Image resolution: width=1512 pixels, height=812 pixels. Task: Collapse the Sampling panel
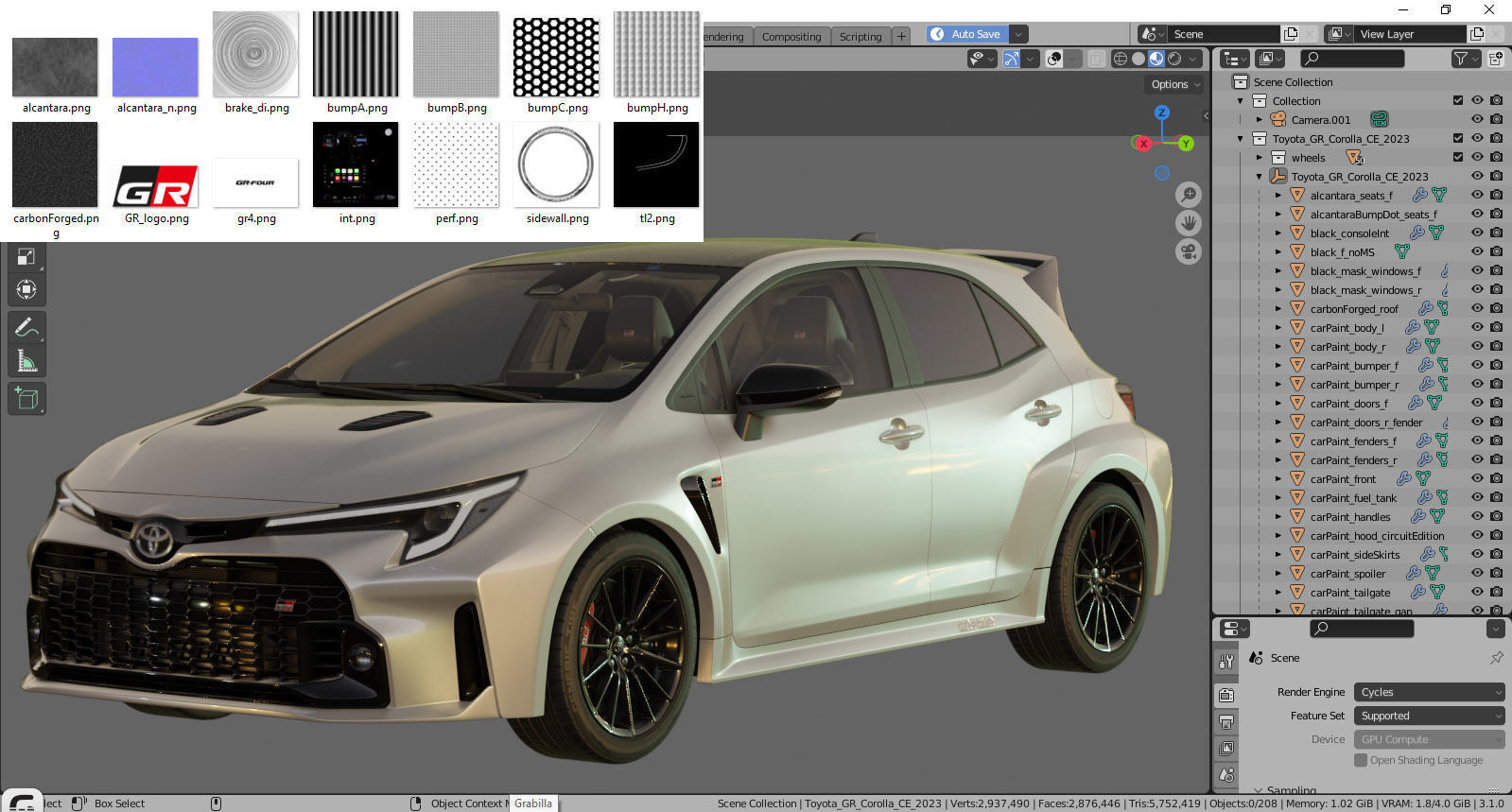(x=1258, y=789)
